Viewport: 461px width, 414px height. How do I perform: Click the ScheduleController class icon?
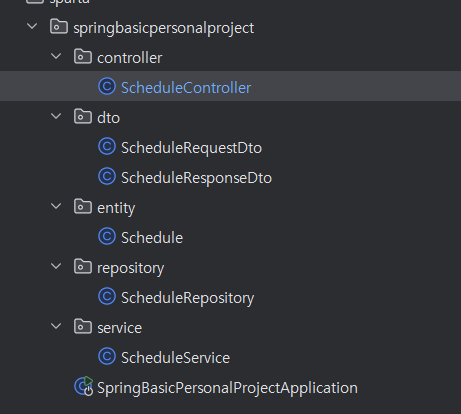click(x=107, y=87)
